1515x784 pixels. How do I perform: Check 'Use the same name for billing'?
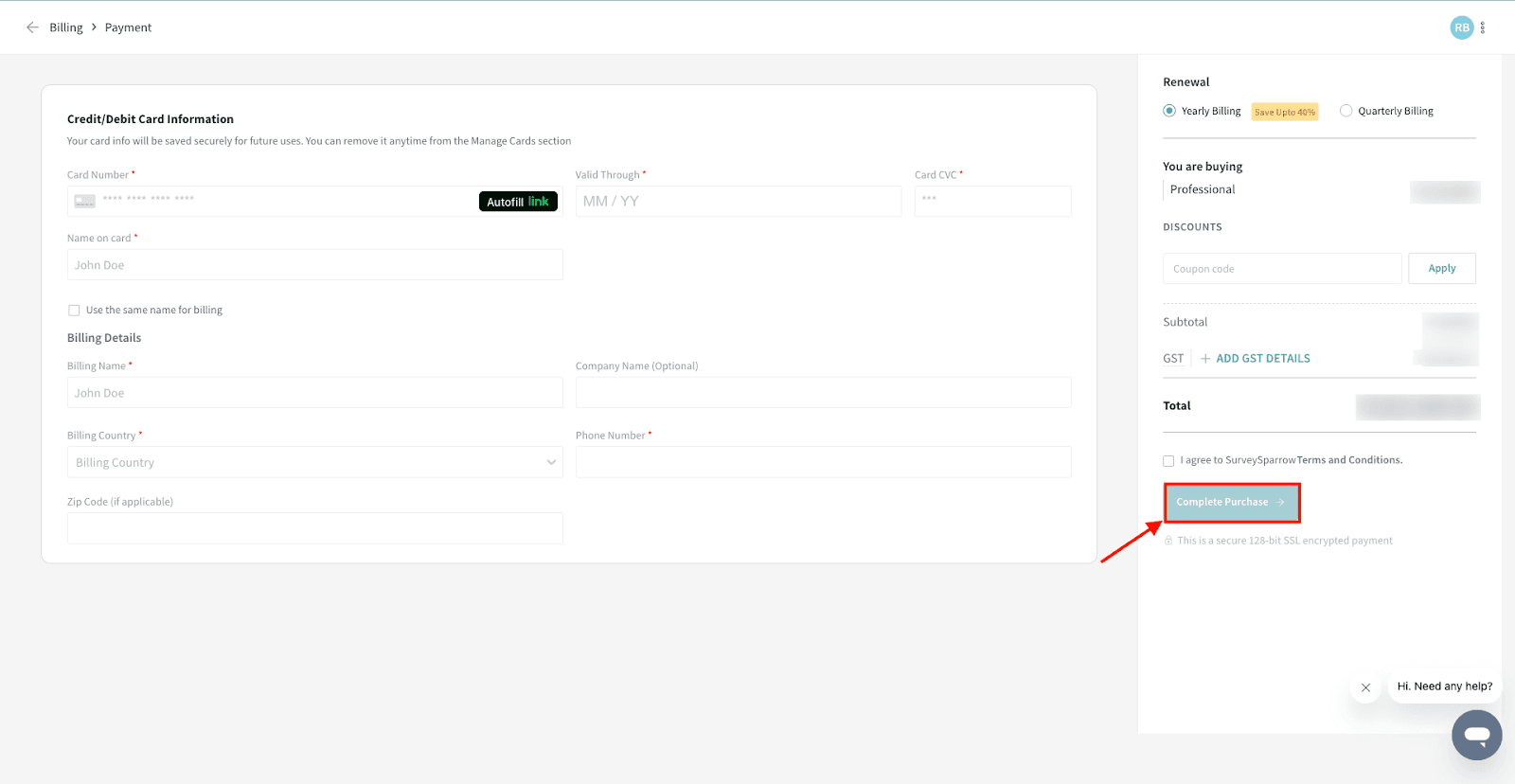point(74,311)
